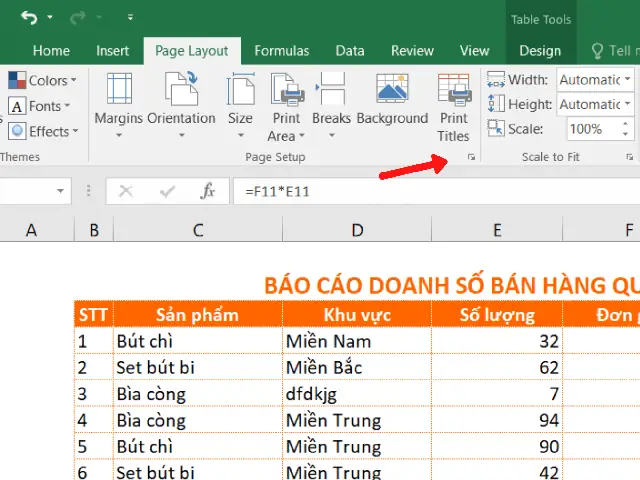The height and width of the screenshot is (480, 640).
Task: Select column D header
Action: pos(357,230)
